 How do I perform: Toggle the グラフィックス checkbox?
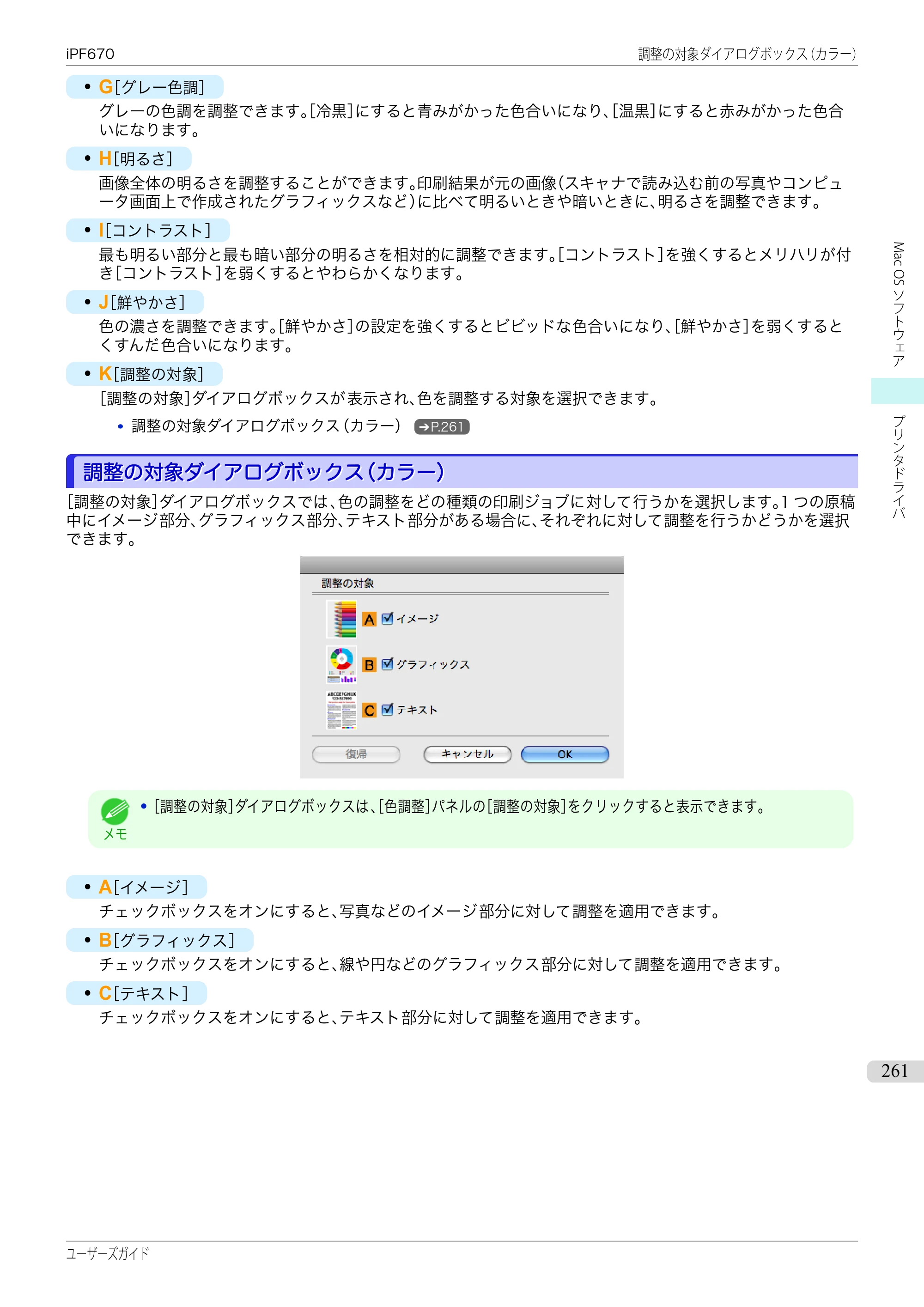tap(387, 664)
